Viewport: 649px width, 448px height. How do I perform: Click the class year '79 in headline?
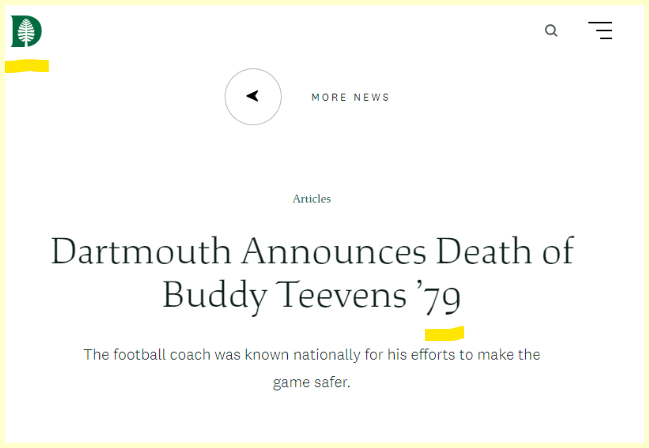point(440,295)
